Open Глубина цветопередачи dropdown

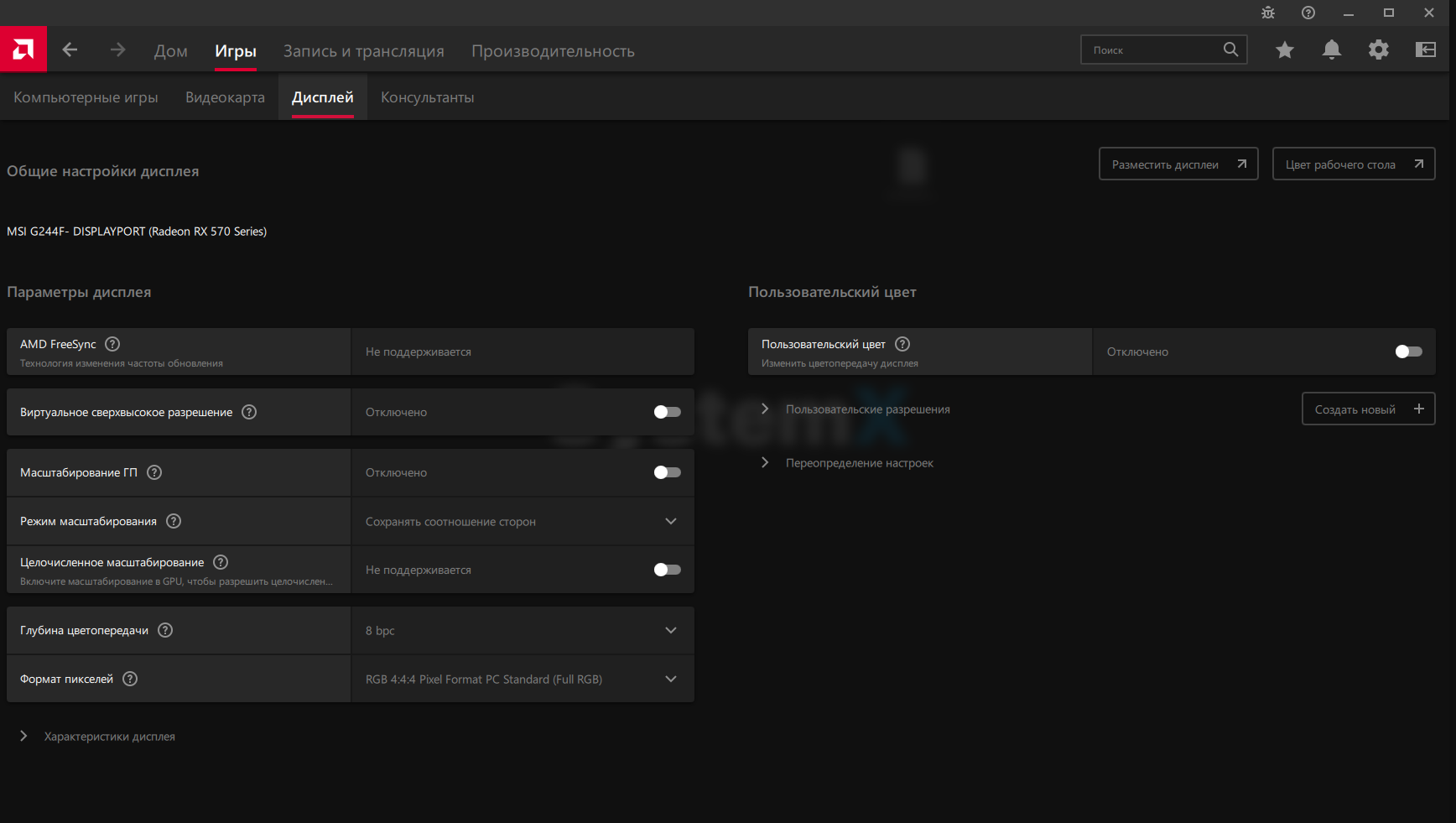pos(523,630)
